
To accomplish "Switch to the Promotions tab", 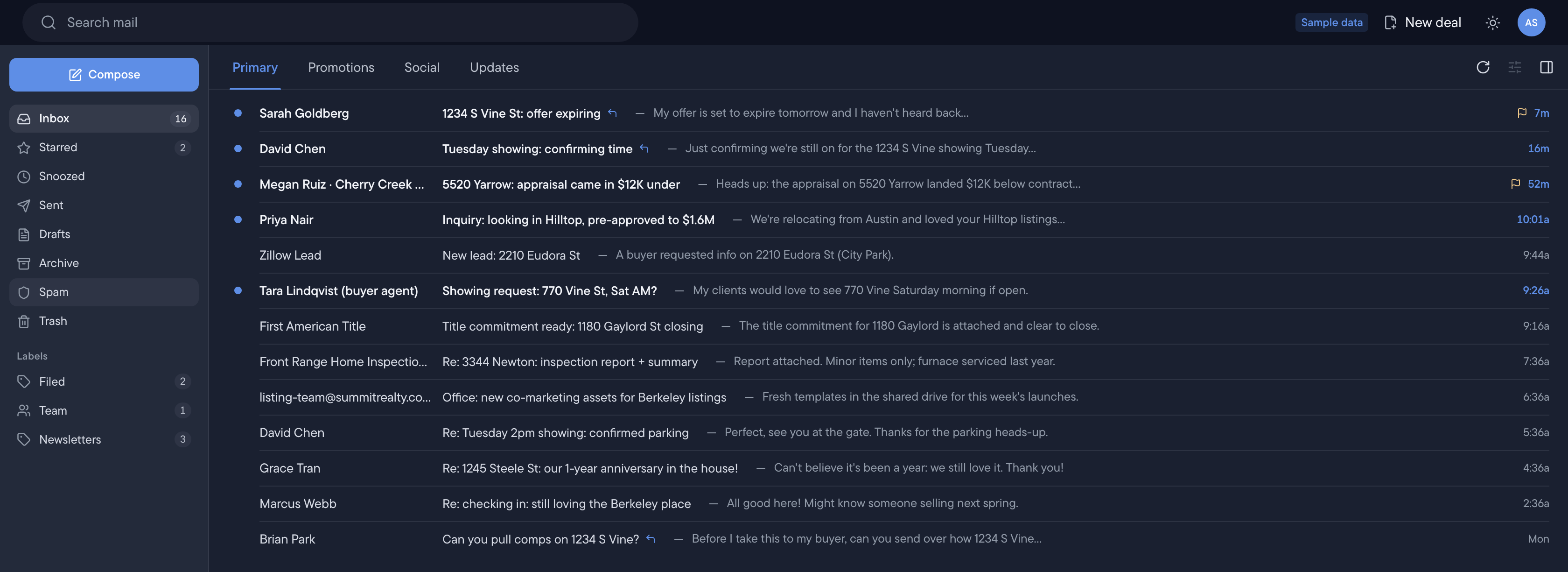I will (x=341, y=68).
